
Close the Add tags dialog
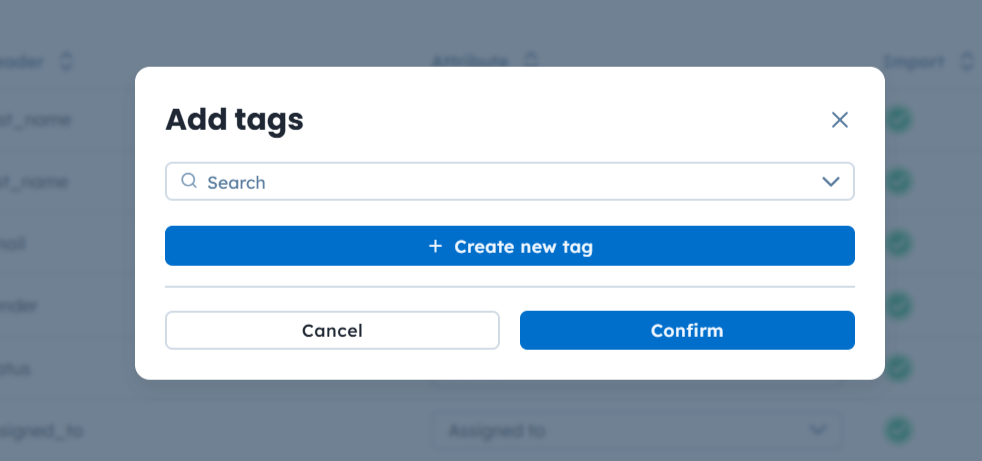pos(840,120)
